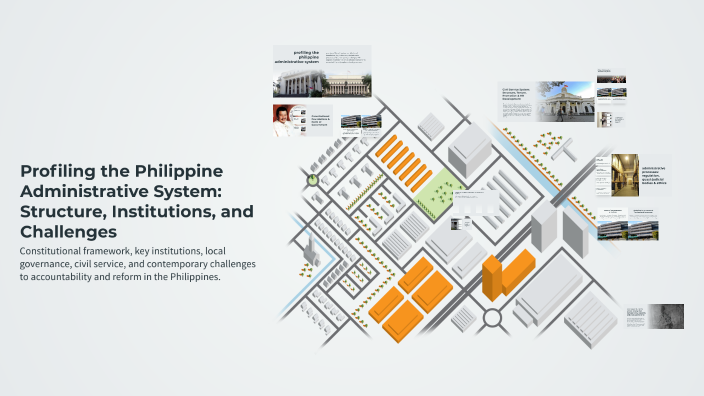This screenshot has width=704, height=396.
Task: Click the subtitle paragraph about constitutional framework
Action: [137, 264]
